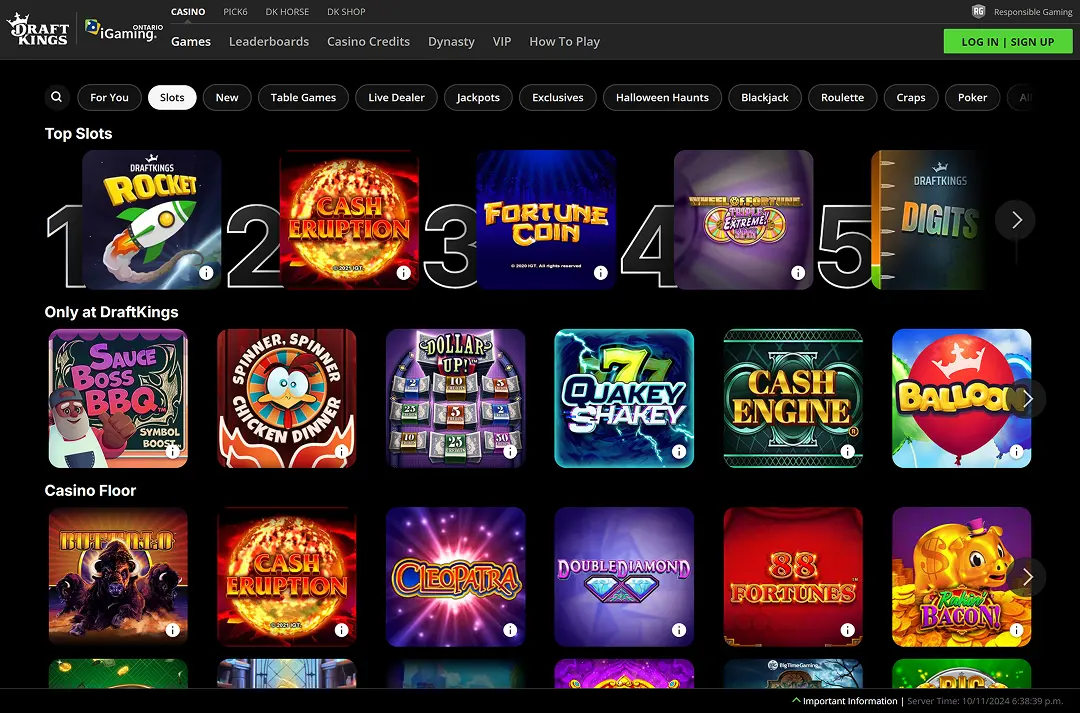Open info icon on DraftKings Rocket tile
The width and height of the screenshot is (1080, 714).
point(207,271)
